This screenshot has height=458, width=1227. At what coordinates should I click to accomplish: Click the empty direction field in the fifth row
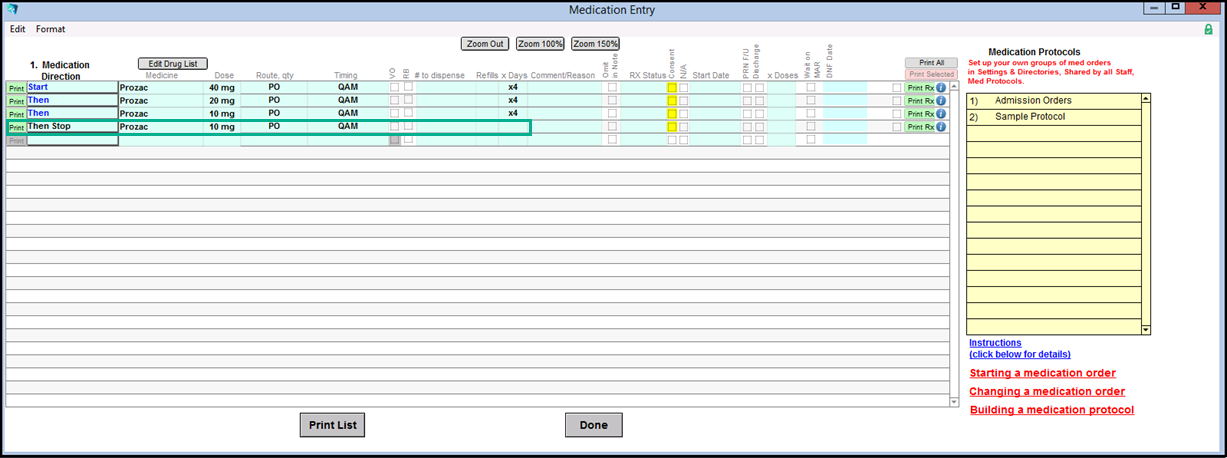click(72, 140)
